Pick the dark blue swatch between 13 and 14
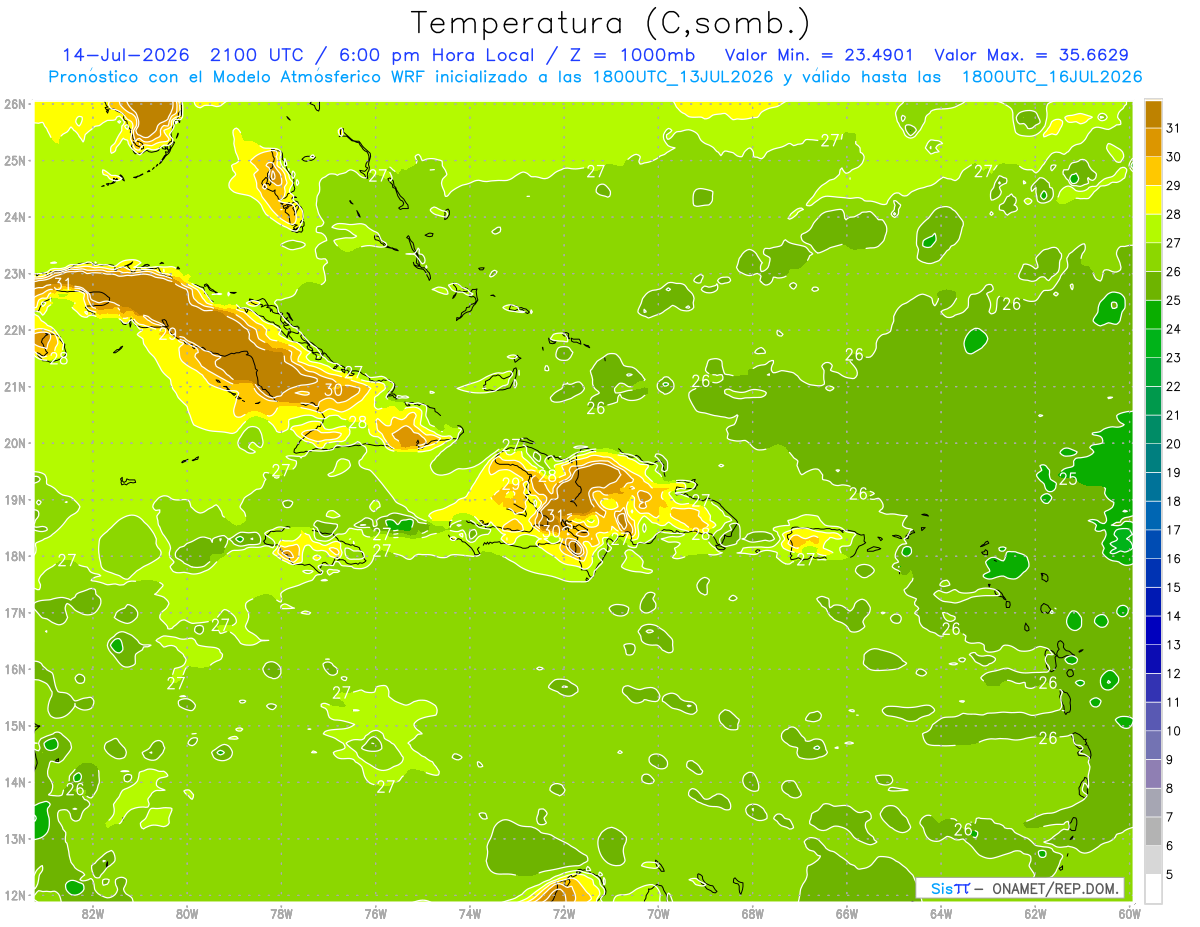 (x=1153, y=630)
